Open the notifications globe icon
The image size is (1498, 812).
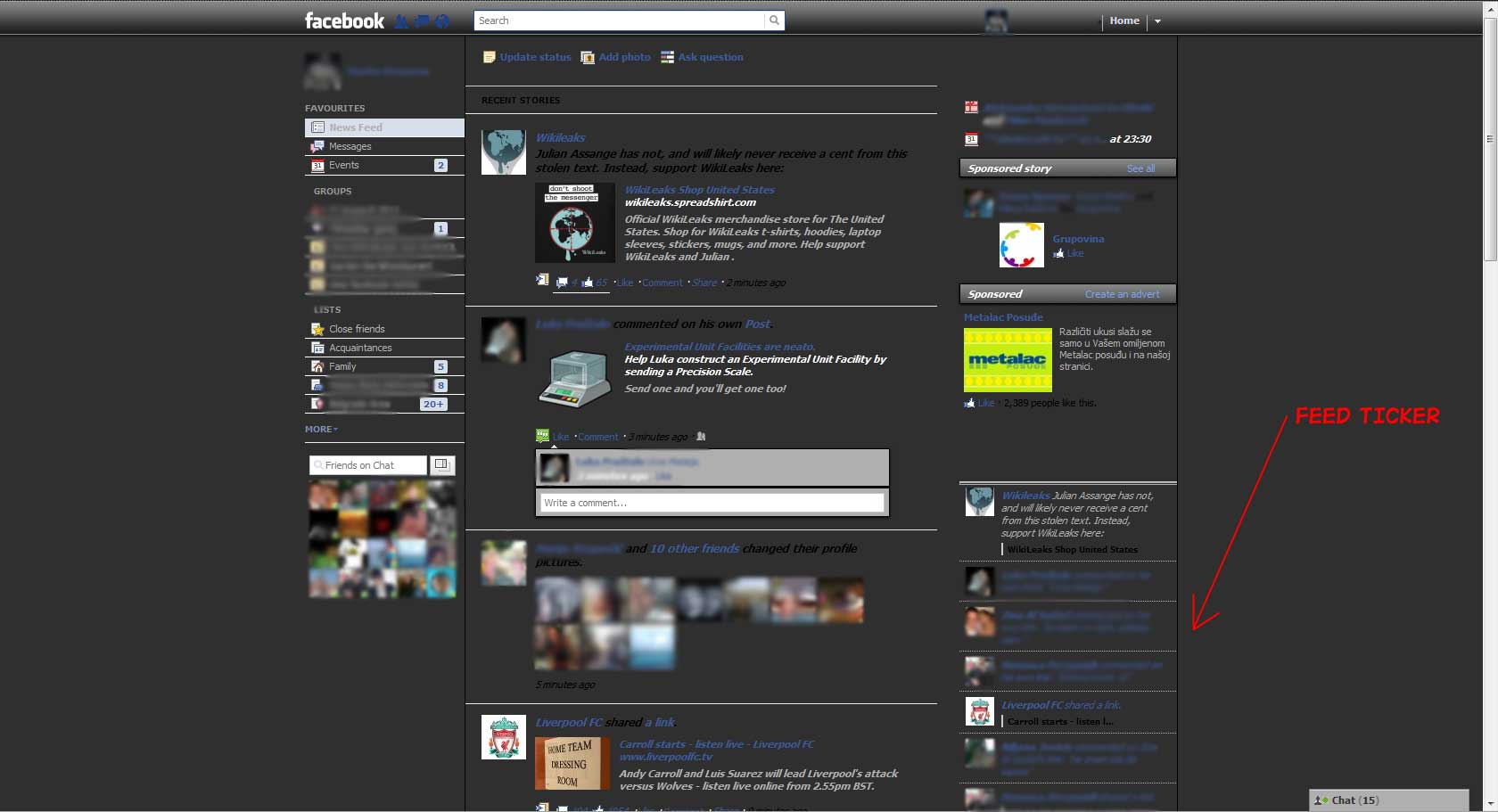coord(442,21)
